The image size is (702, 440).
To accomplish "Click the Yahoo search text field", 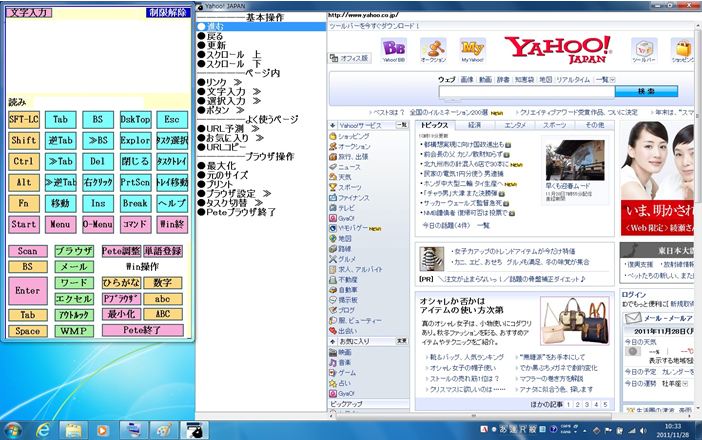I will tap(527, 92).
